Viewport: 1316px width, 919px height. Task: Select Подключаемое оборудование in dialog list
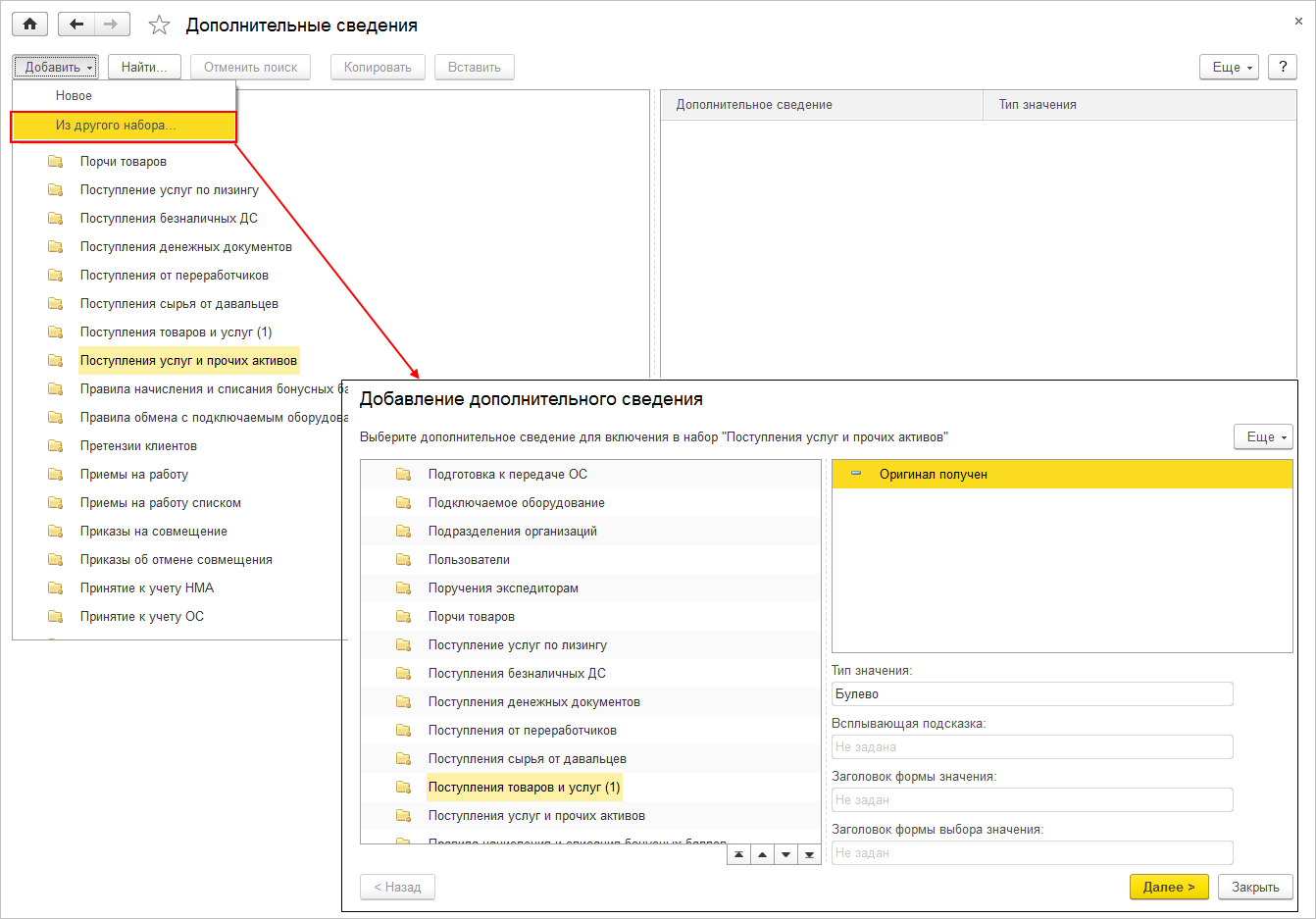click(x=517, y=502)
